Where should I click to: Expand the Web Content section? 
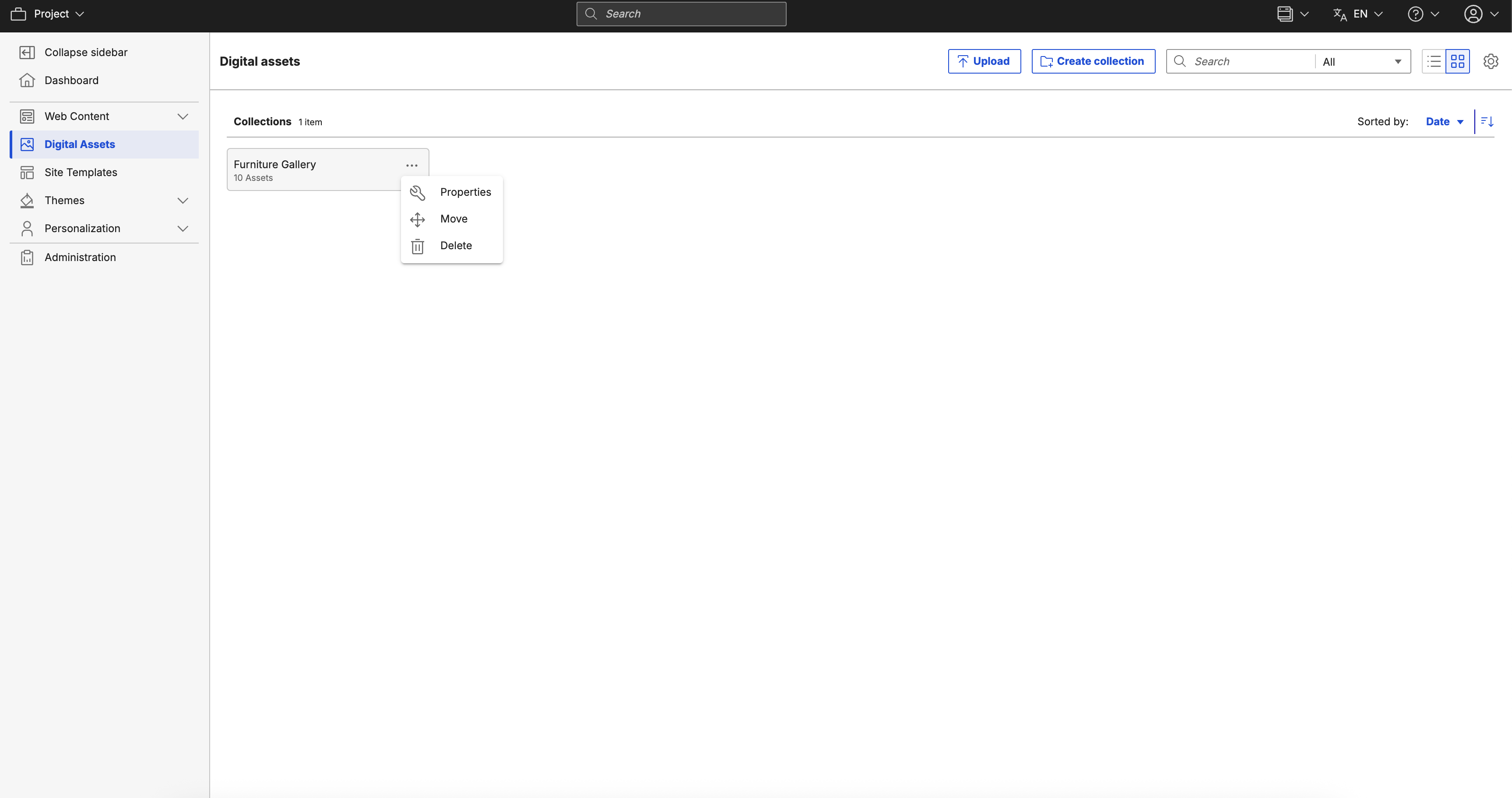[x=183, y=116]
